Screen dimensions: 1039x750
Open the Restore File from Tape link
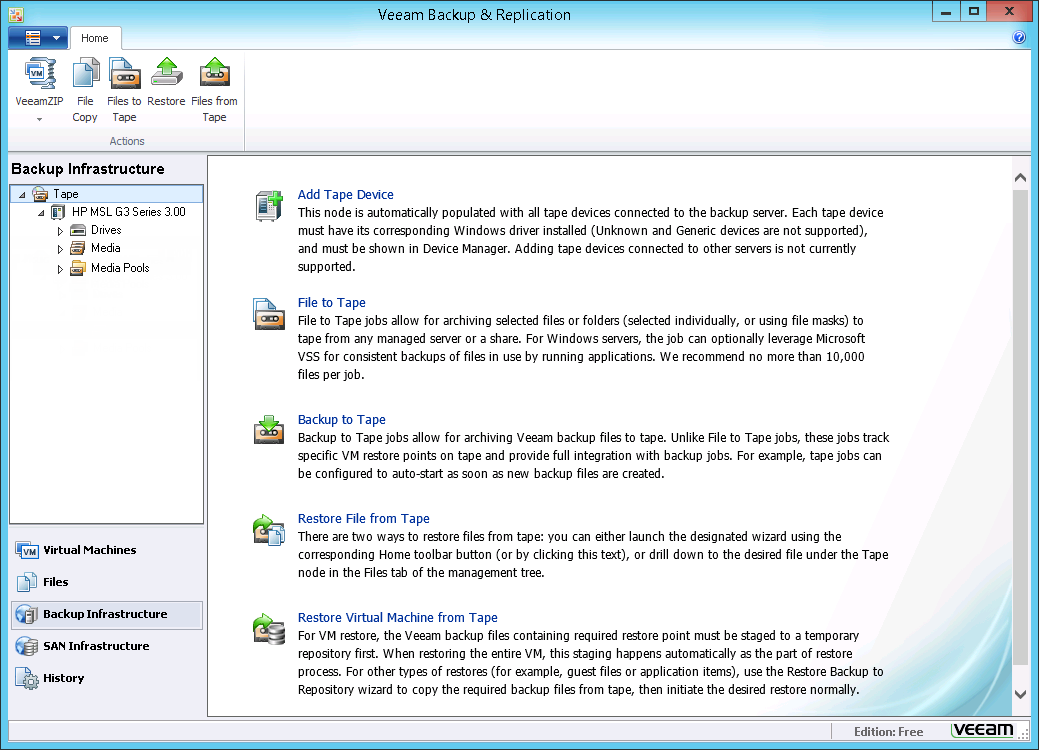(363, 519)
